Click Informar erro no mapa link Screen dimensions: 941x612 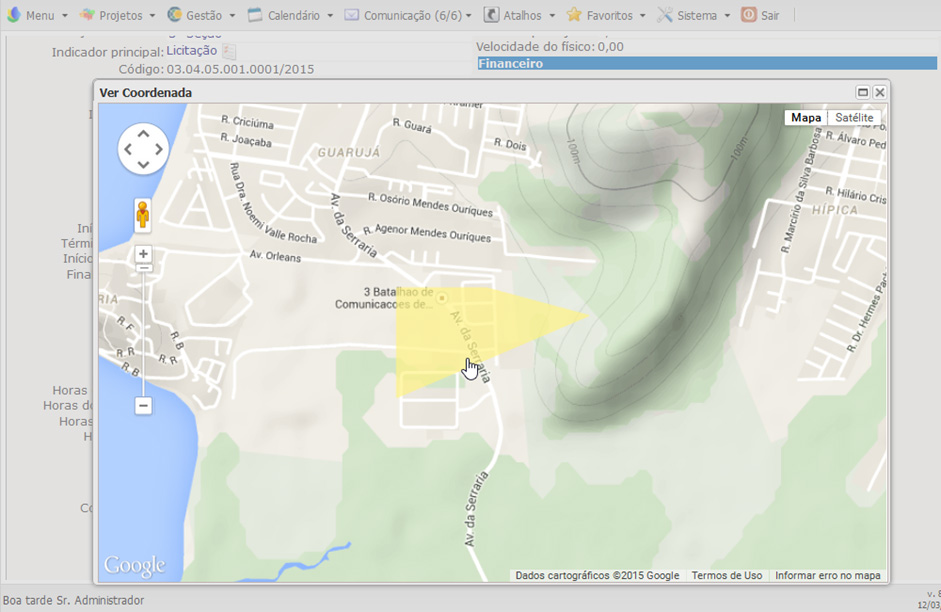[828, 575]
